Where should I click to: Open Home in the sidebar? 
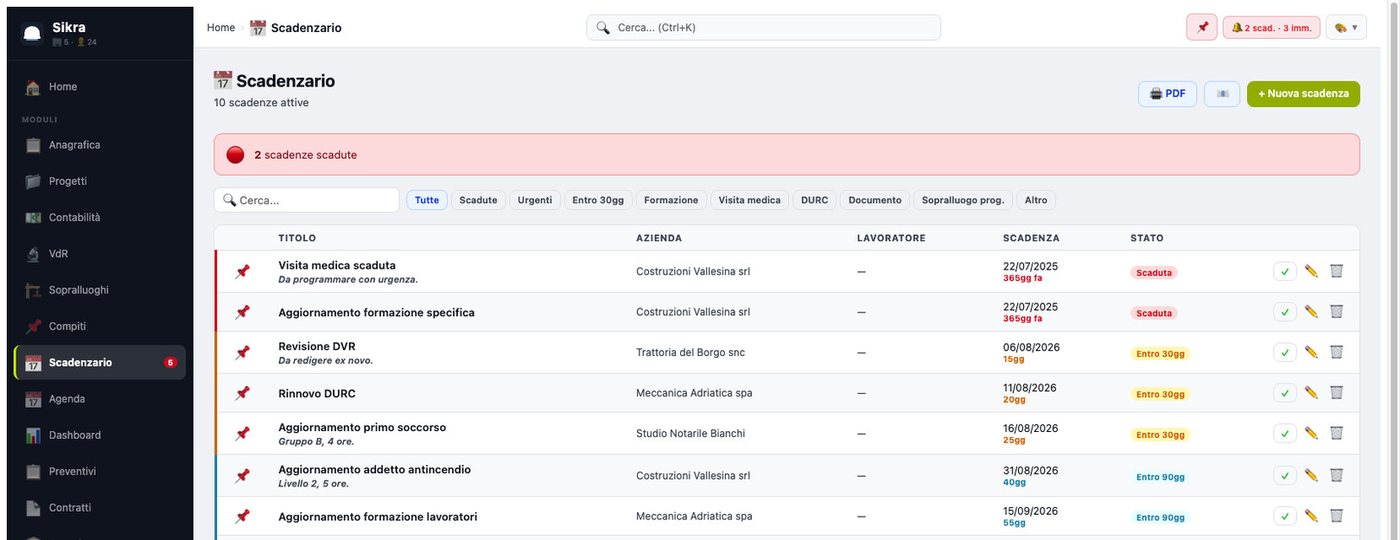coord(100,87)
